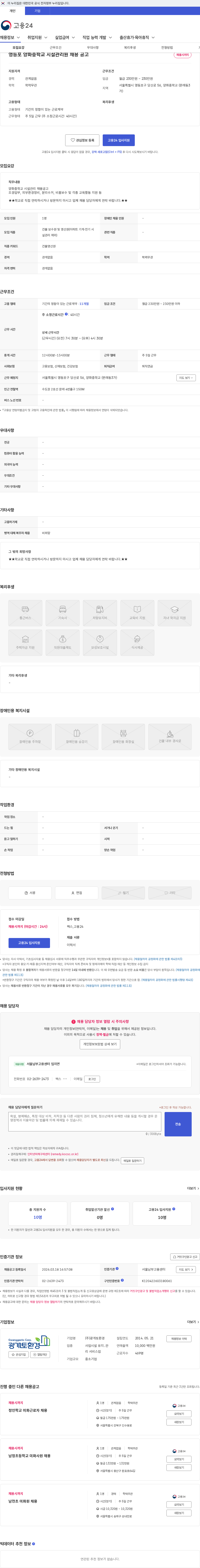The width and height of the screenshot is (200, 1568).
Task: Click info icon next to 취업알선기관 알선
Action: click(x=112, y=1209)
